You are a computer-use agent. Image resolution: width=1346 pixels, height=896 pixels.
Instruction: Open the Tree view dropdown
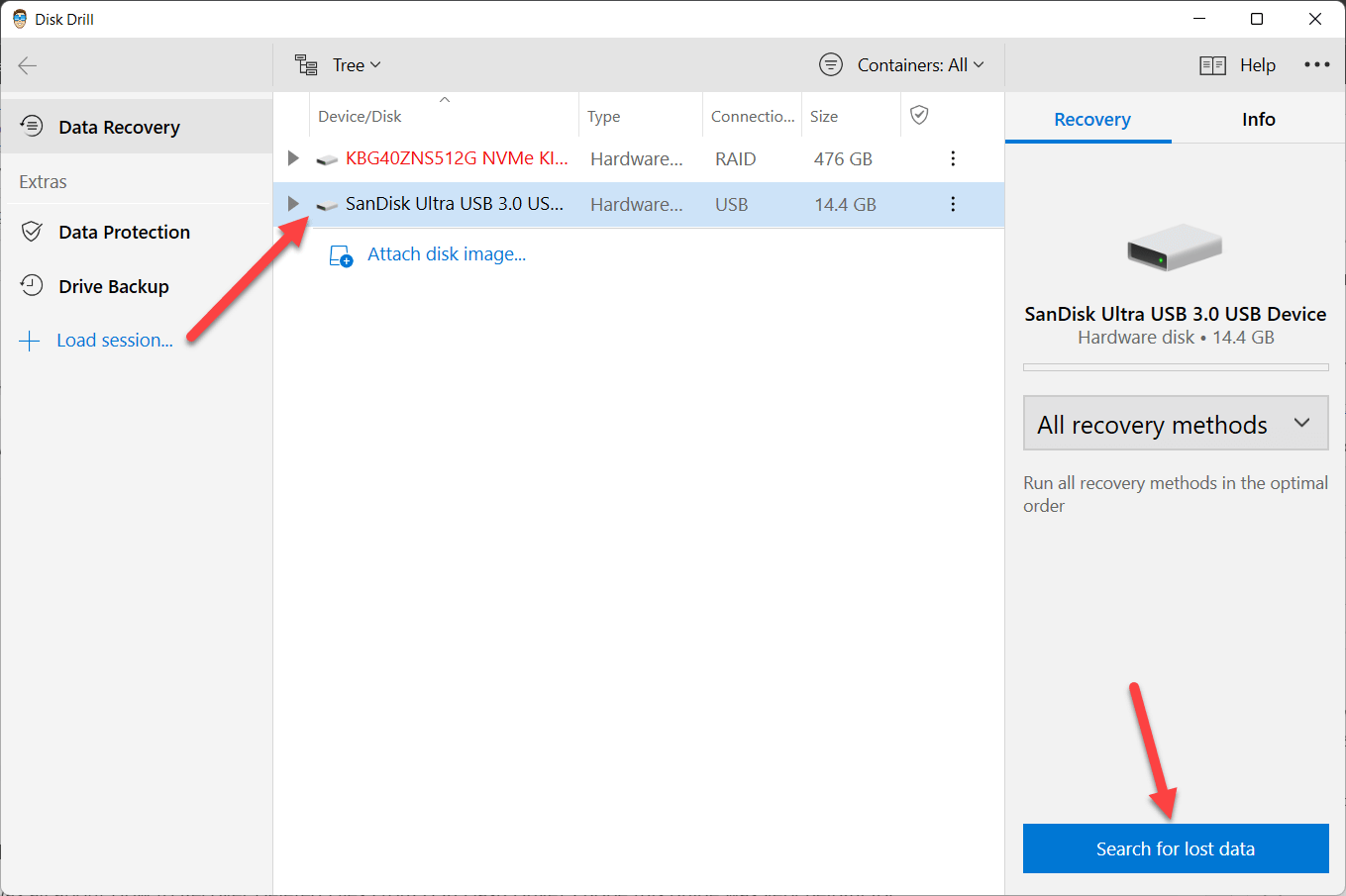[x=339, y=65]
